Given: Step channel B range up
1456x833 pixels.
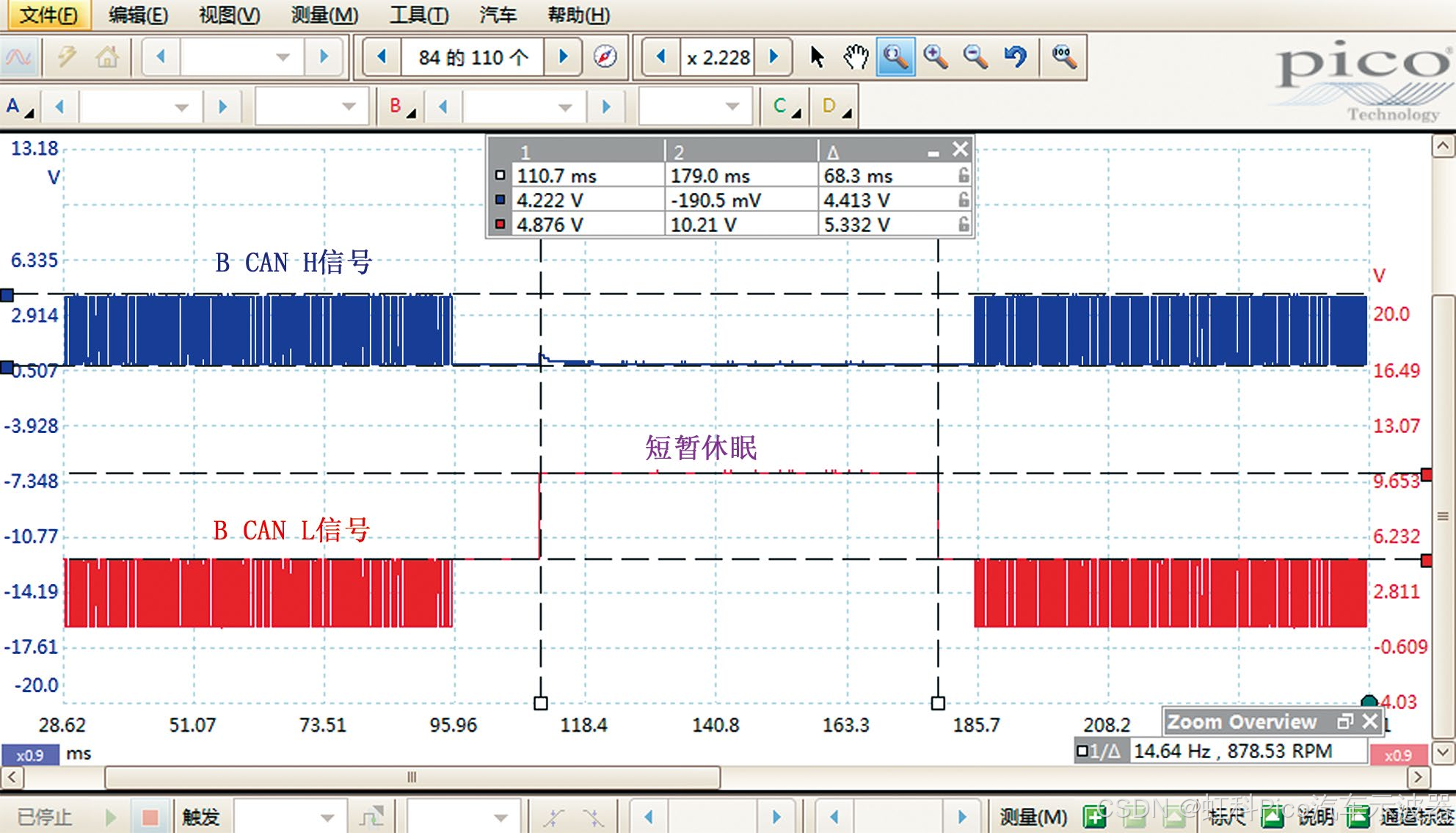Looking at the screenshot, I should click(x=606, y=107).
